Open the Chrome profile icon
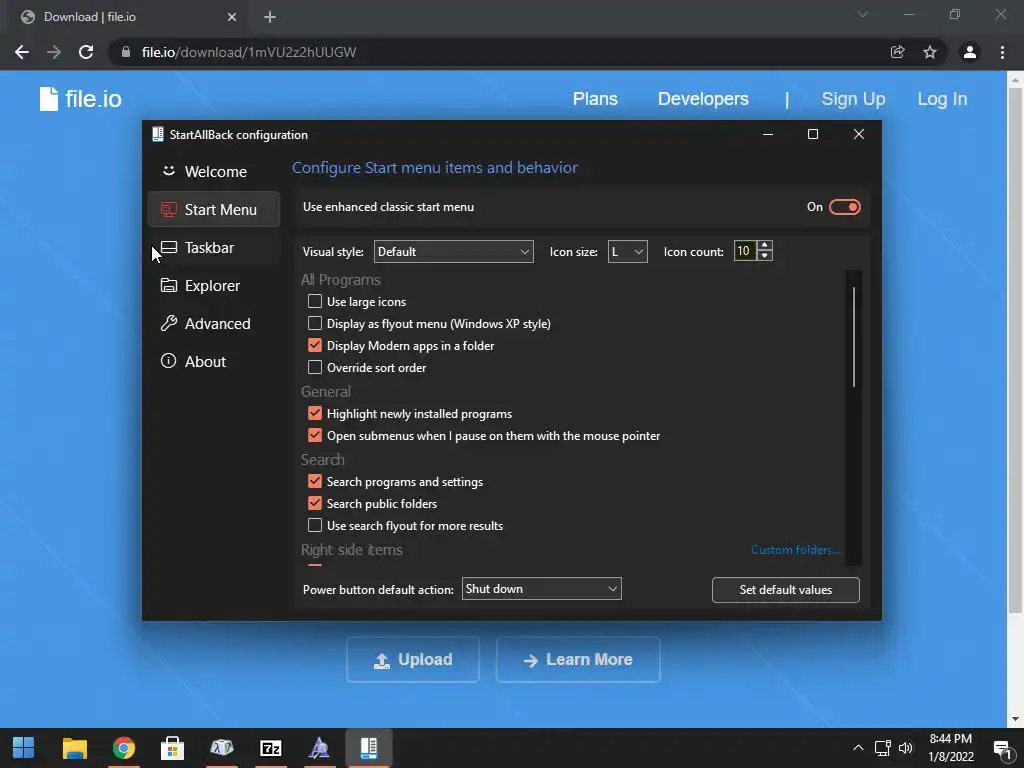Viewport: 1024px width, 768px height. (x=970, y=52)
